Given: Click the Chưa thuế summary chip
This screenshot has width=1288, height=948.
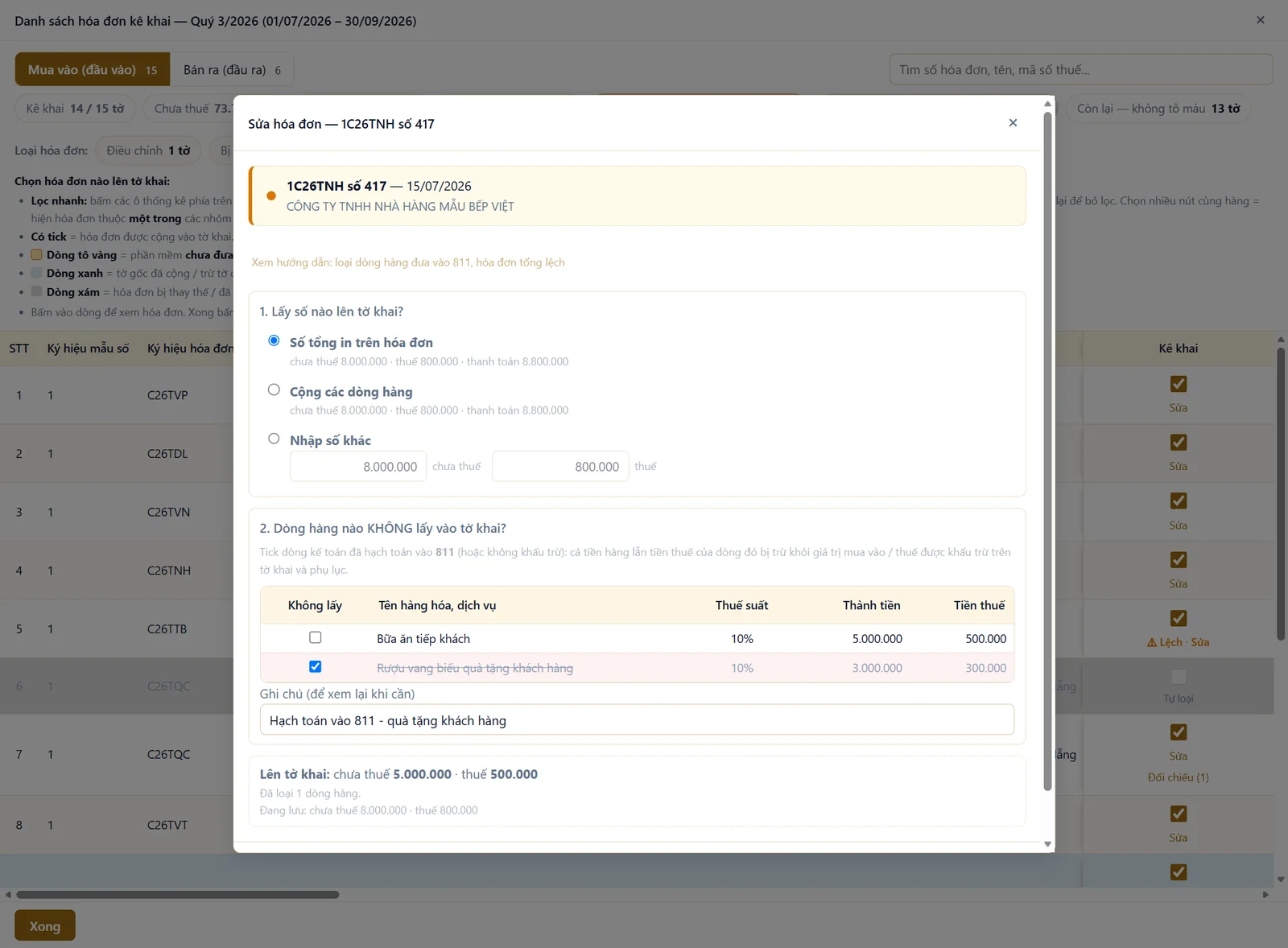Looking at the screenshot, I should click(x=190, y=109).
